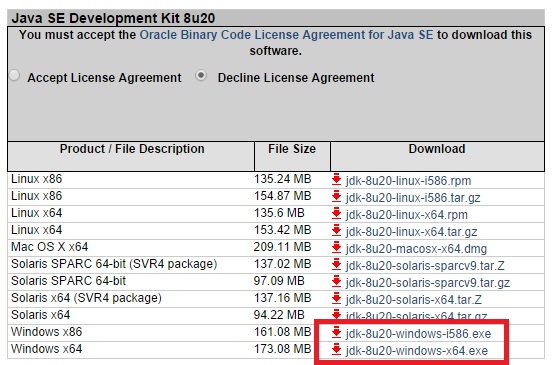
Task: Download jdk-8u20-solaris-sparcv9.tar.gz file link
Action: [428, 283]
